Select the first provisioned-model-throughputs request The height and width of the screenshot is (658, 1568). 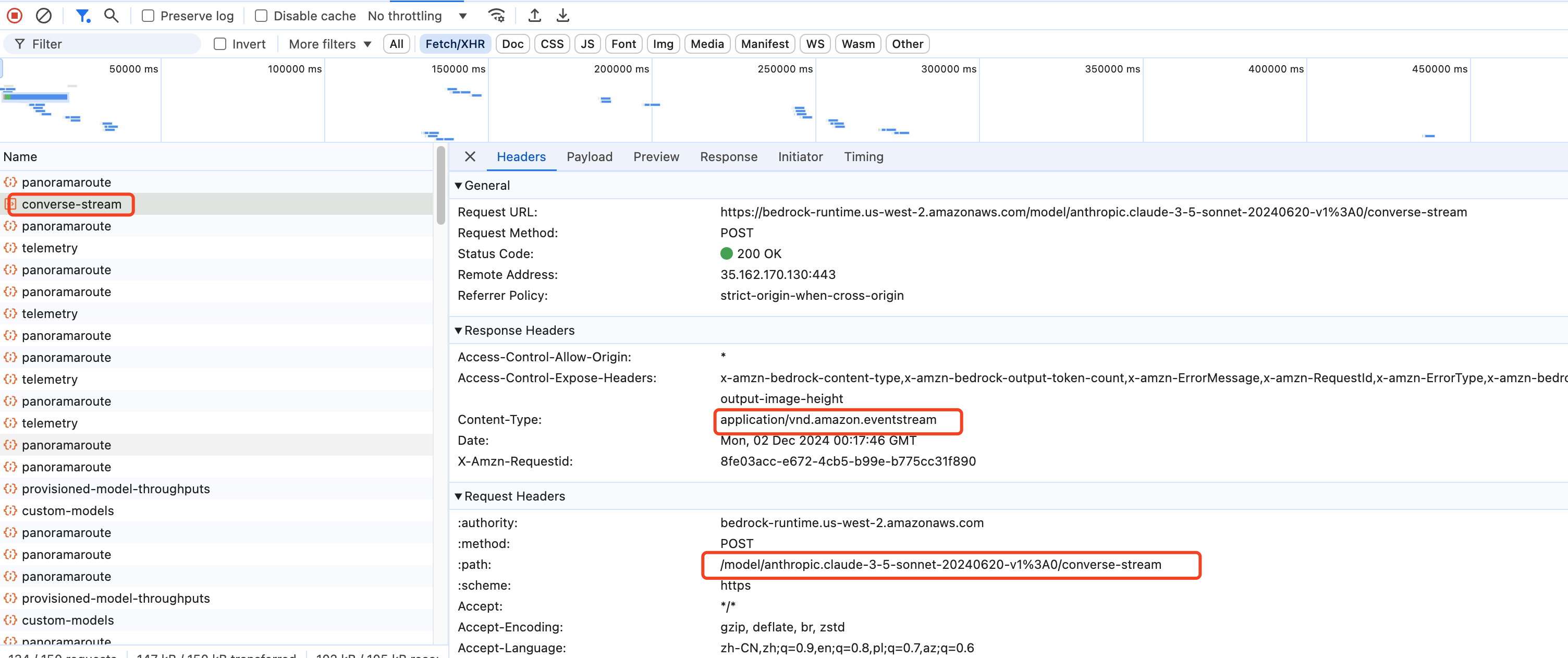pyautogui.click(x=216, y=489)
